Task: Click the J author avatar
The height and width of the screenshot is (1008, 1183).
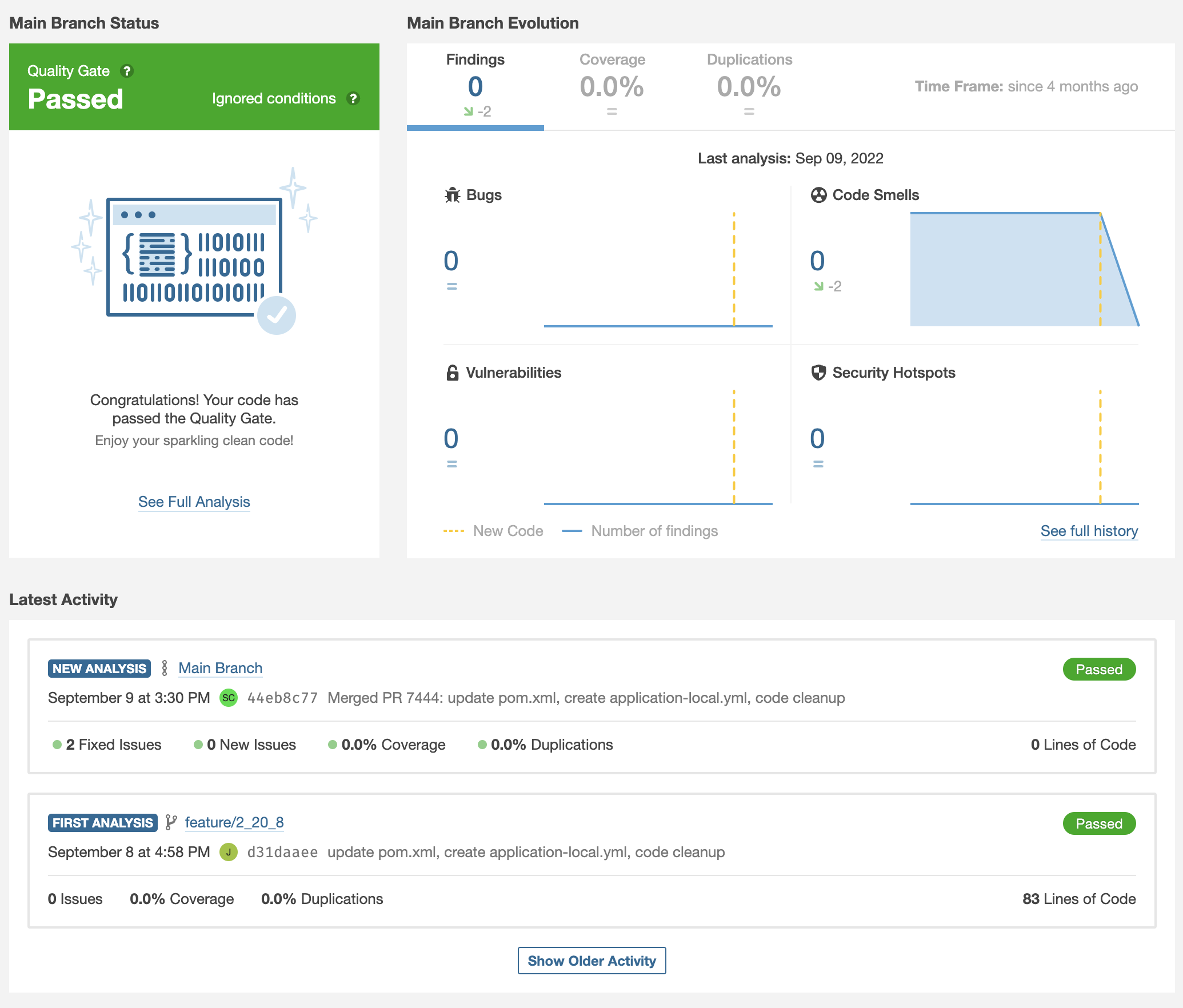Action: click(229, 852)
